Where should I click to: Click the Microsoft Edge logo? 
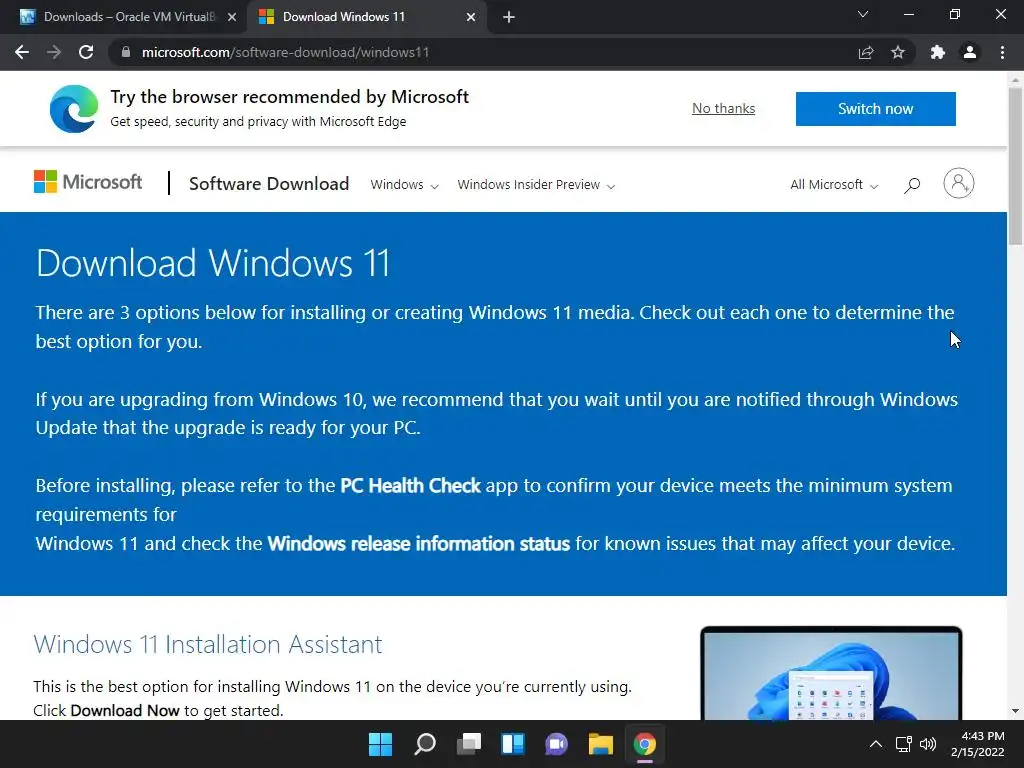(74, 108)
